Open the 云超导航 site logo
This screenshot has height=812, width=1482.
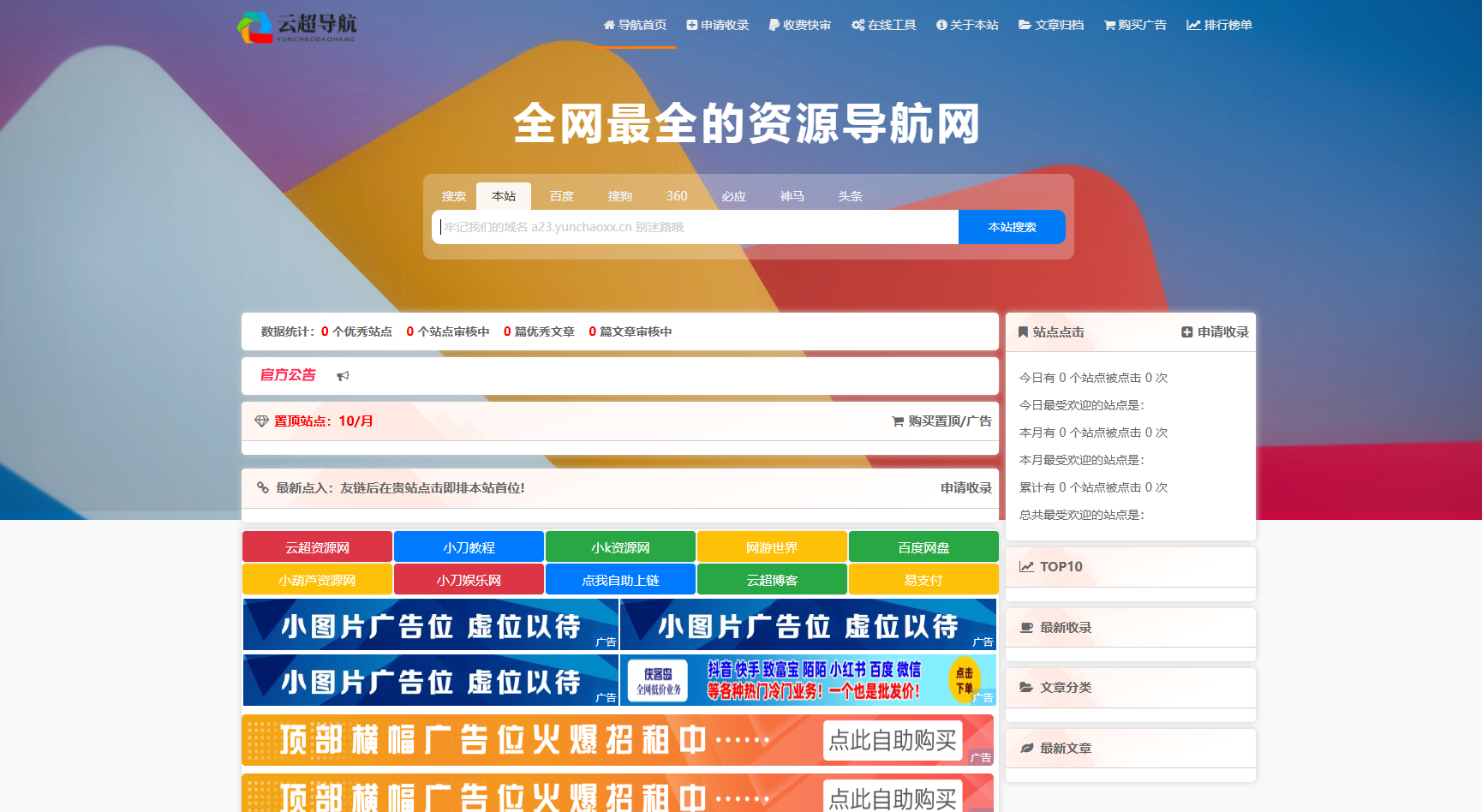tap(298, 26)
